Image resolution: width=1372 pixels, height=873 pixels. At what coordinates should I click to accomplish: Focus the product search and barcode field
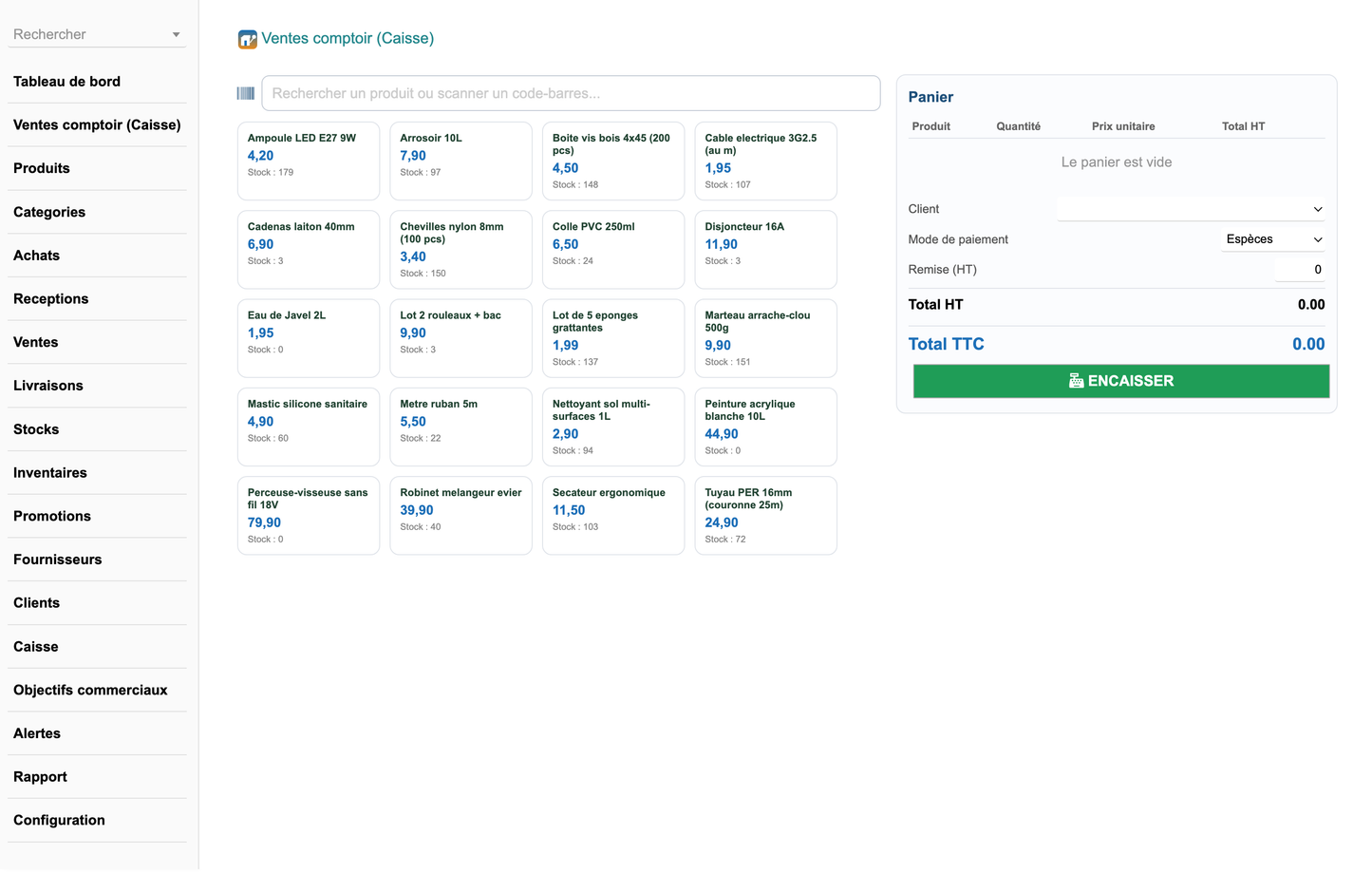(571, 93)
